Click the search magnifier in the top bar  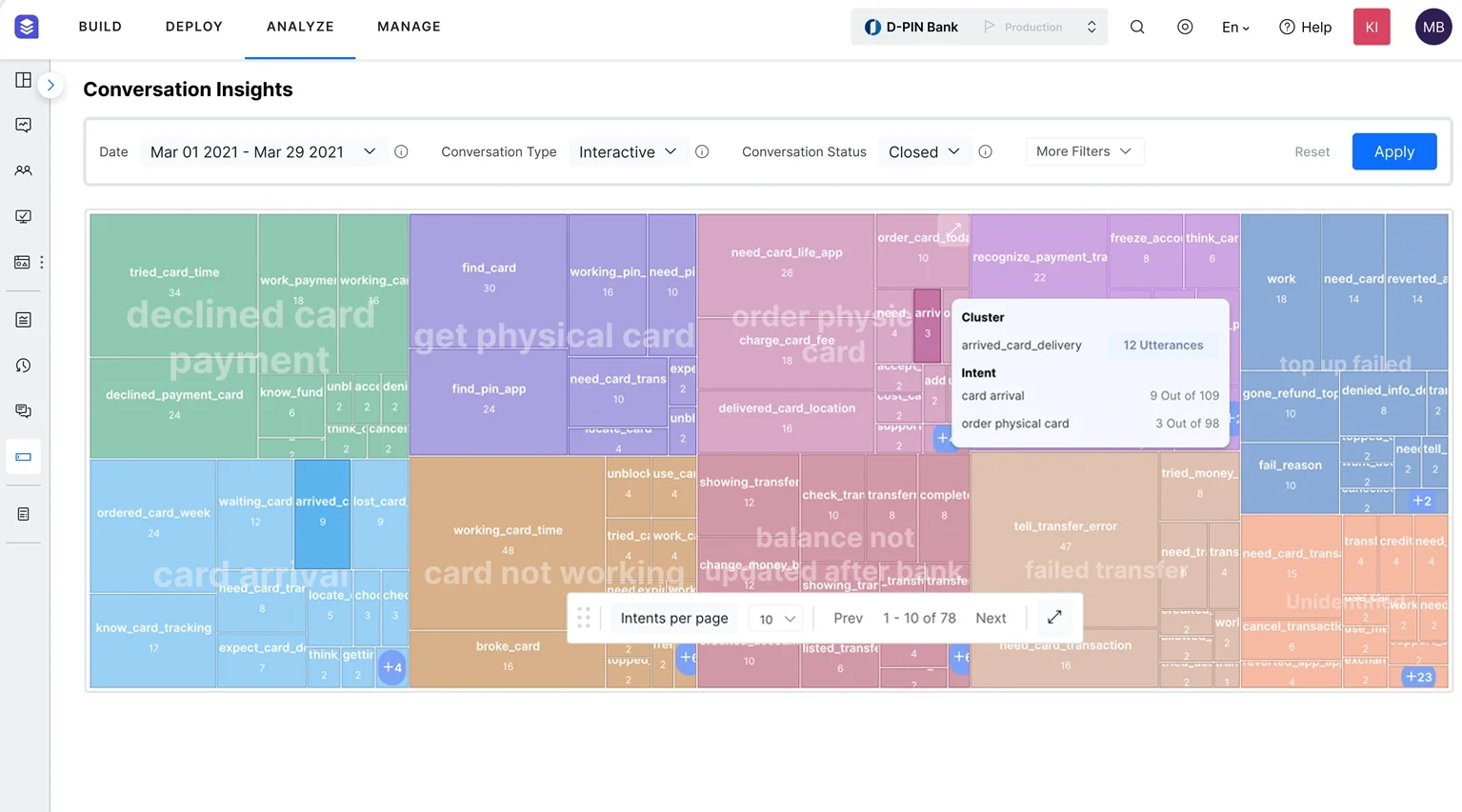click(1137, 27)
